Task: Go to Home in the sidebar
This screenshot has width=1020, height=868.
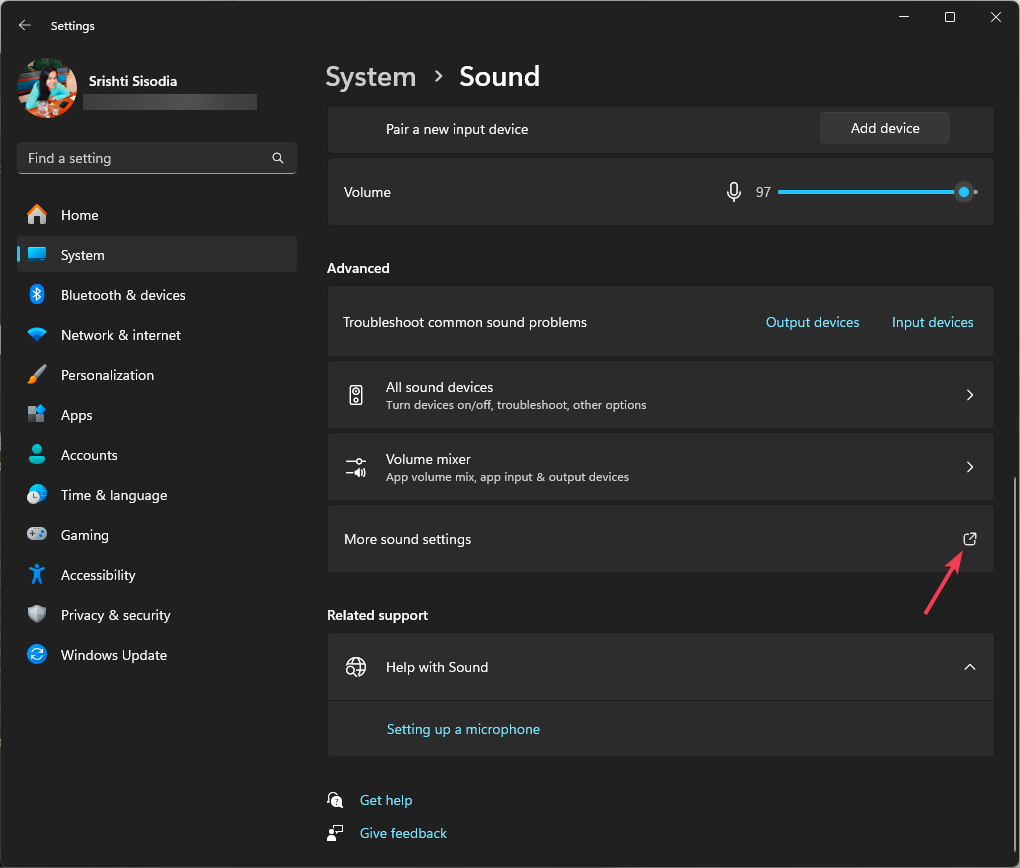Action: click(x=157, y=215)
